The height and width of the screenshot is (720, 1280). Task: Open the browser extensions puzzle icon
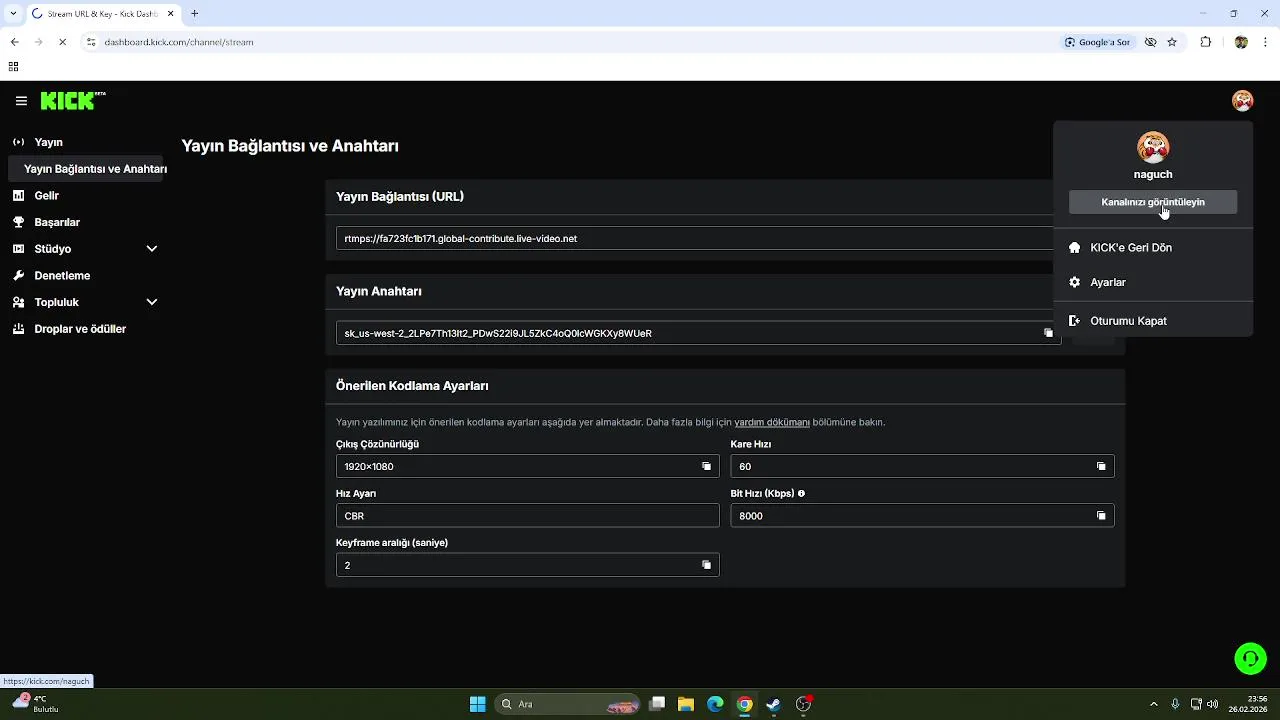(x=1205, y=42)
